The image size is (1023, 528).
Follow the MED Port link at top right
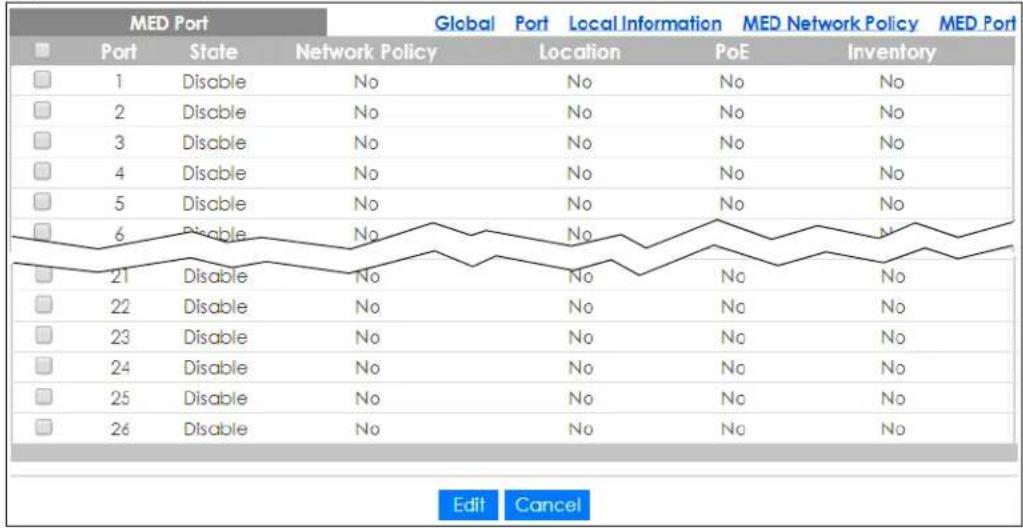(x=977, y=23)
